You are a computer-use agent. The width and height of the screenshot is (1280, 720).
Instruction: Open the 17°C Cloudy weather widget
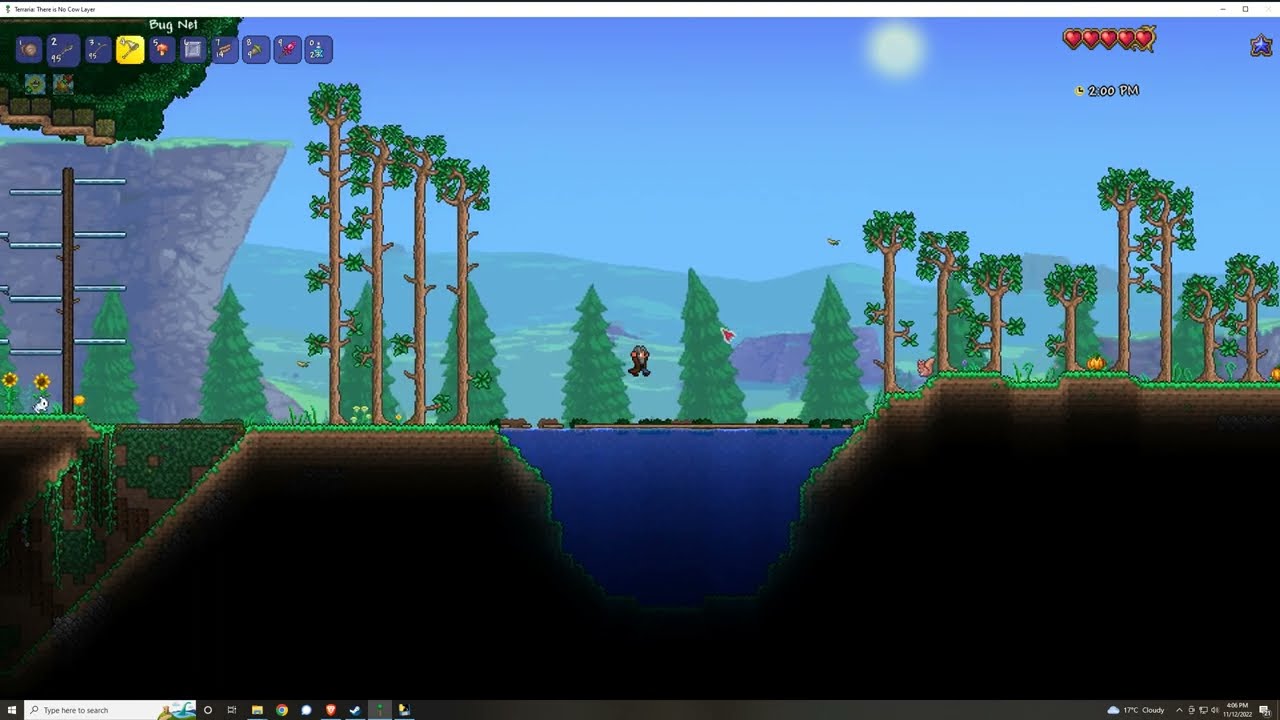[x=1136, y=710]
